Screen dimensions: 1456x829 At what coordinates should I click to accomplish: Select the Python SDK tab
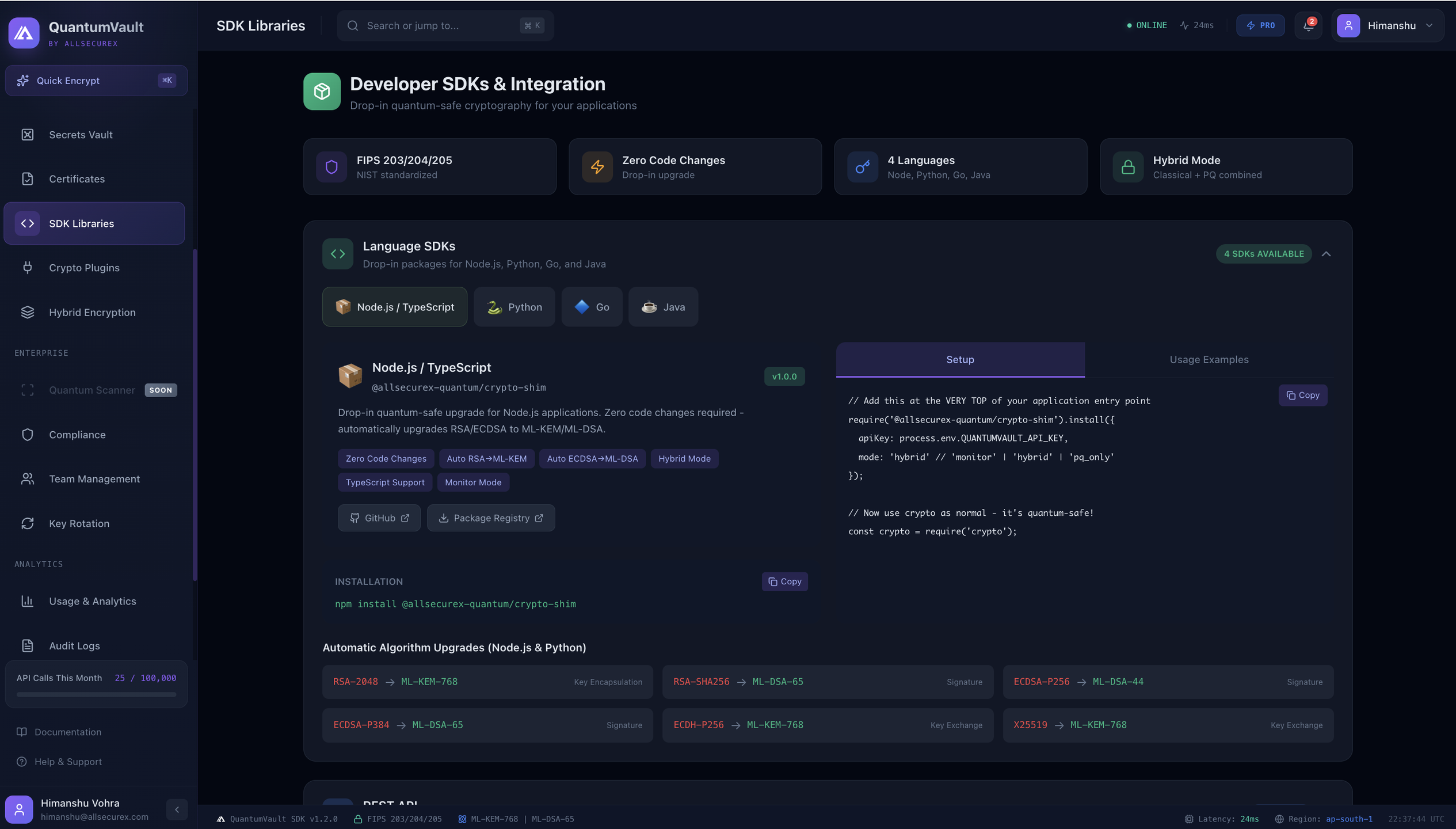click(x=514, y=307)
